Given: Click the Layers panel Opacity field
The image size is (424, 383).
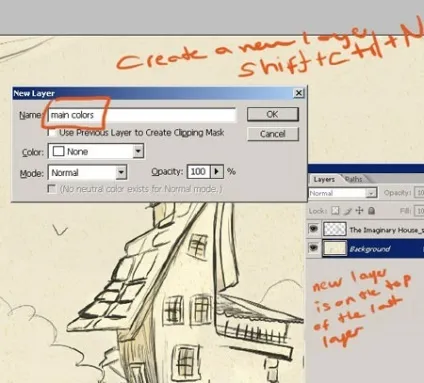Looking at the screenshot, I should (419, 193).
